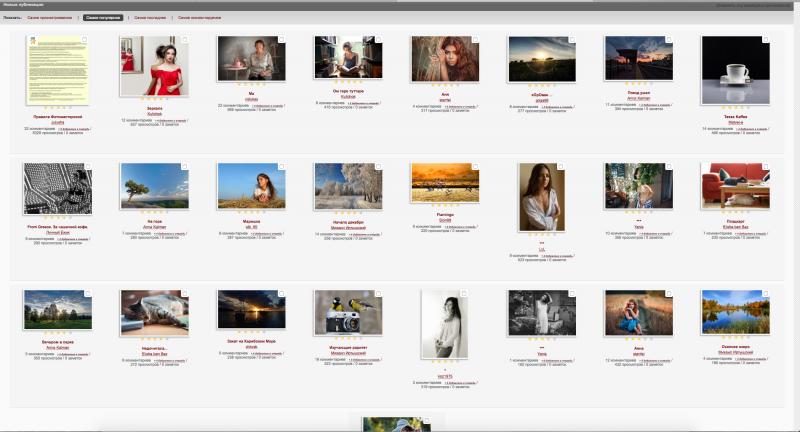Tick checkbox on the sleeping cat photo
The width and height of the screenshot is (800, 432).
[x=185, y=293]
